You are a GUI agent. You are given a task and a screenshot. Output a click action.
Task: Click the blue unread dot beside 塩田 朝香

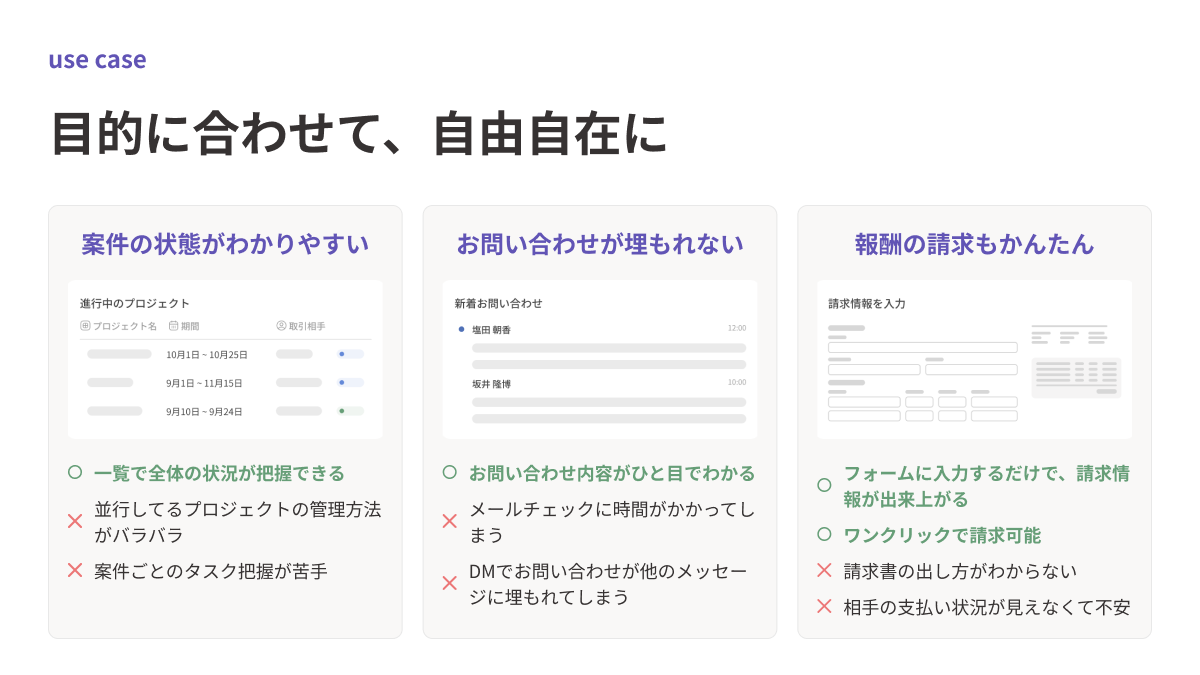pyautogui.click(x=461, y=329)
